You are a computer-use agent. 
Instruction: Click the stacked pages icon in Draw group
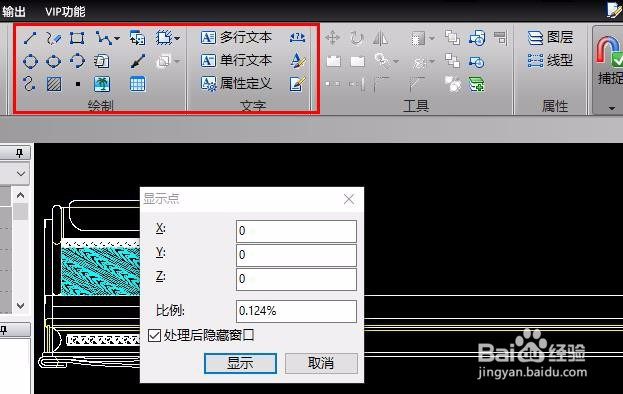click(x=102, y=61)
